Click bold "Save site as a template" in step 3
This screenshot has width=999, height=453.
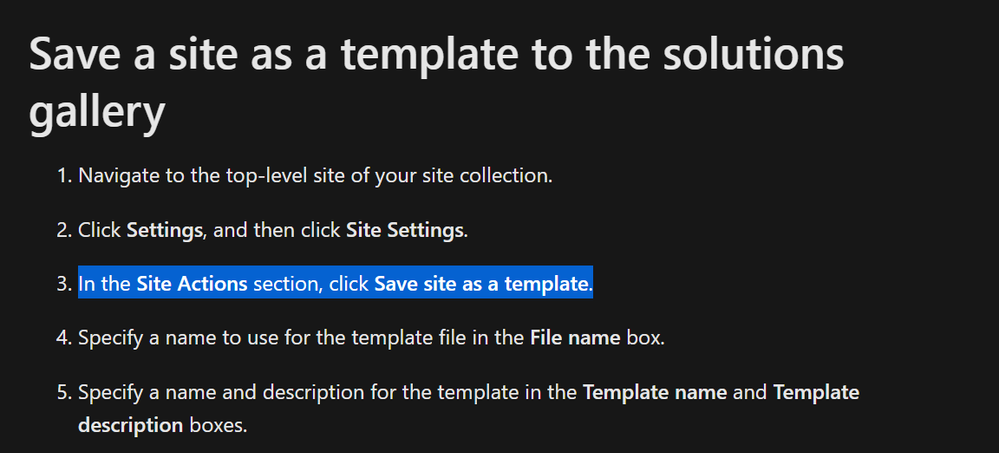click(x=481, y=284)
